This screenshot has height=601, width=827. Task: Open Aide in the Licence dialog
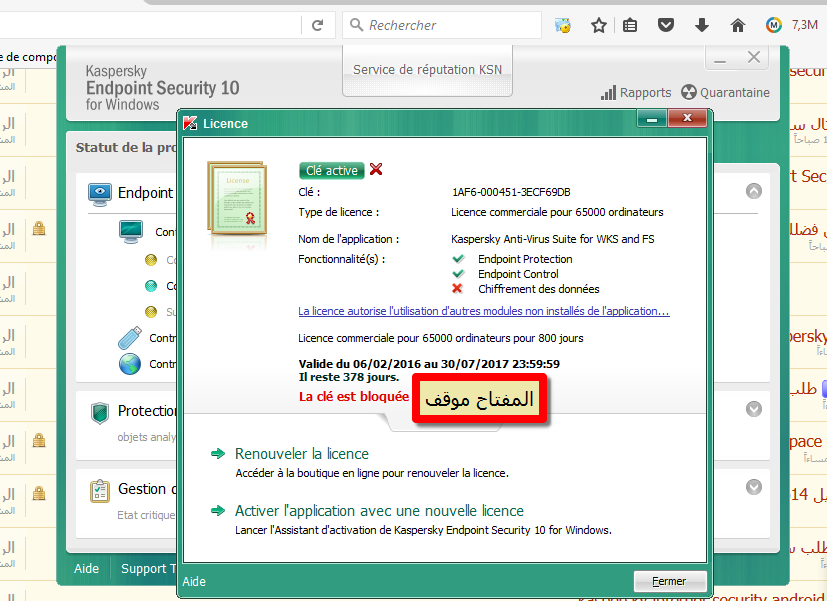click(x=194, y=581)
